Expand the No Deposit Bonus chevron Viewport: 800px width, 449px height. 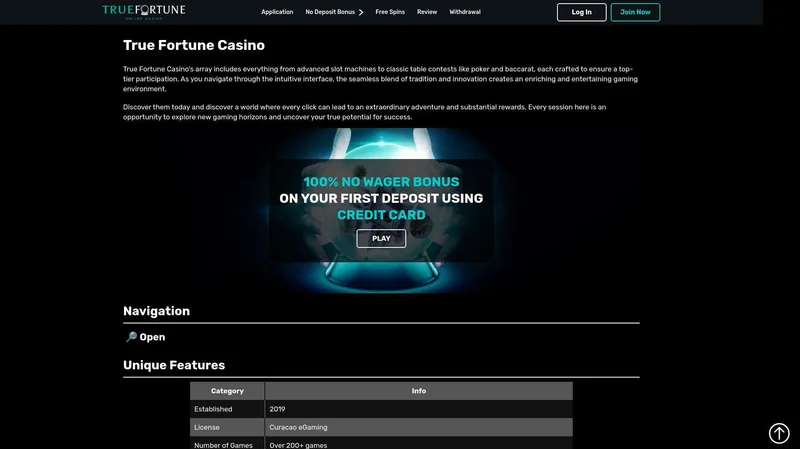click(361, 12)
